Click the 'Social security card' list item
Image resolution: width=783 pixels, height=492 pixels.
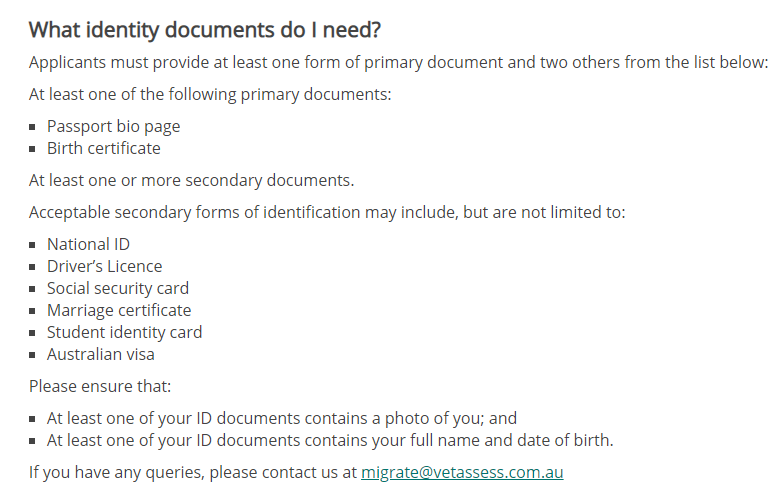(117, 288)
